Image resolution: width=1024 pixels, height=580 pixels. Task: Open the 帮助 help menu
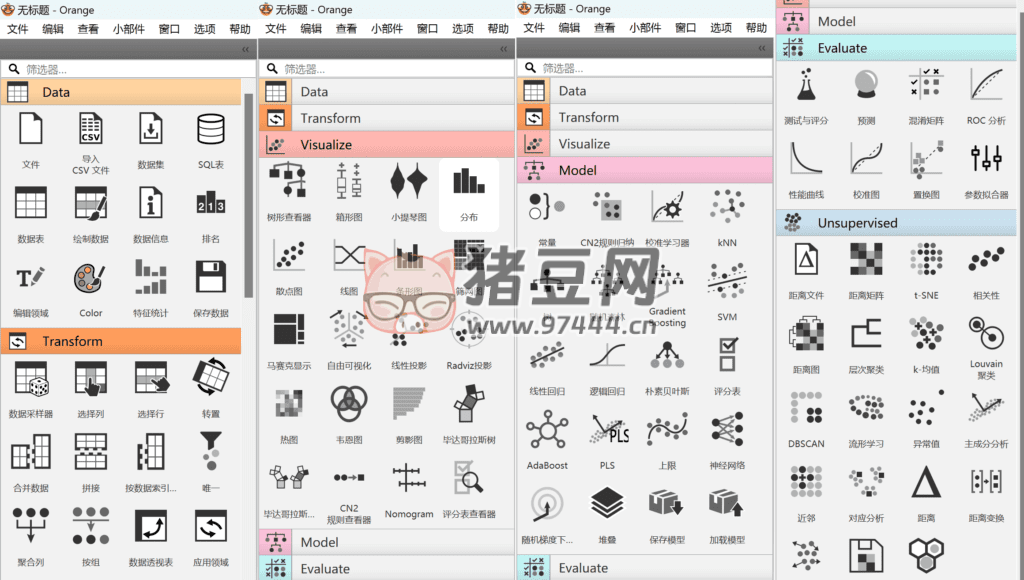[240, 28]
